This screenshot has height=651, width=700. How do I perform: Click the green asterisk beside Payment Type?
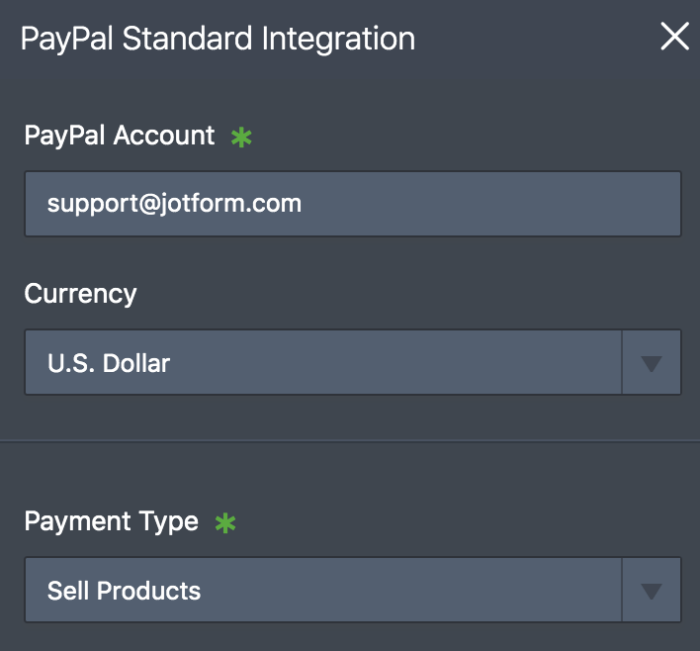tap(225, 523)
